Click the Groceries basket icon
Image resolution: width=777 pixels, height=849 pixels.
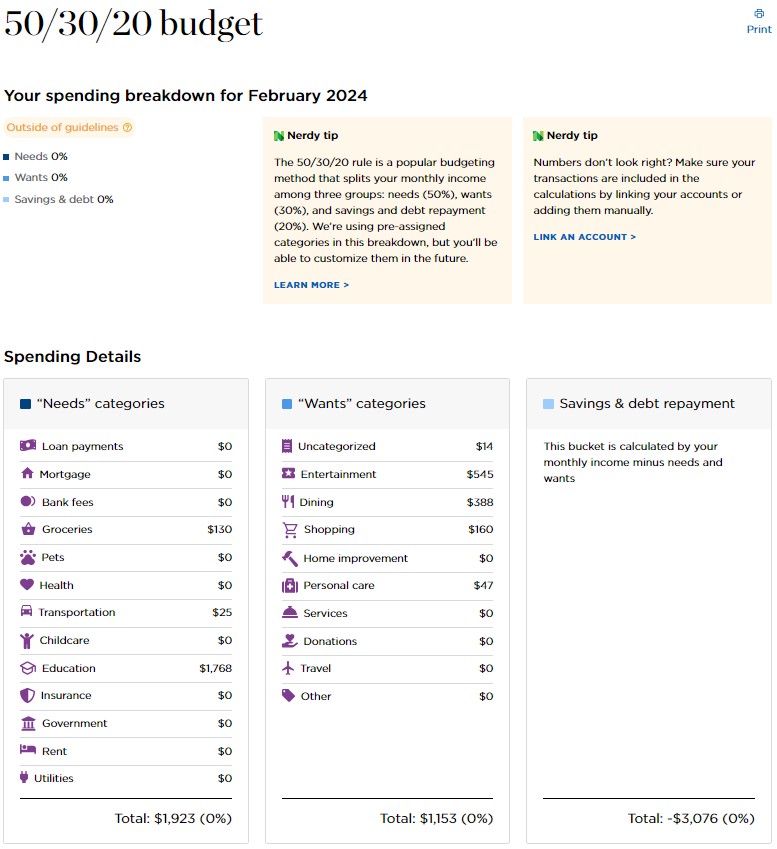pos(27,529)
